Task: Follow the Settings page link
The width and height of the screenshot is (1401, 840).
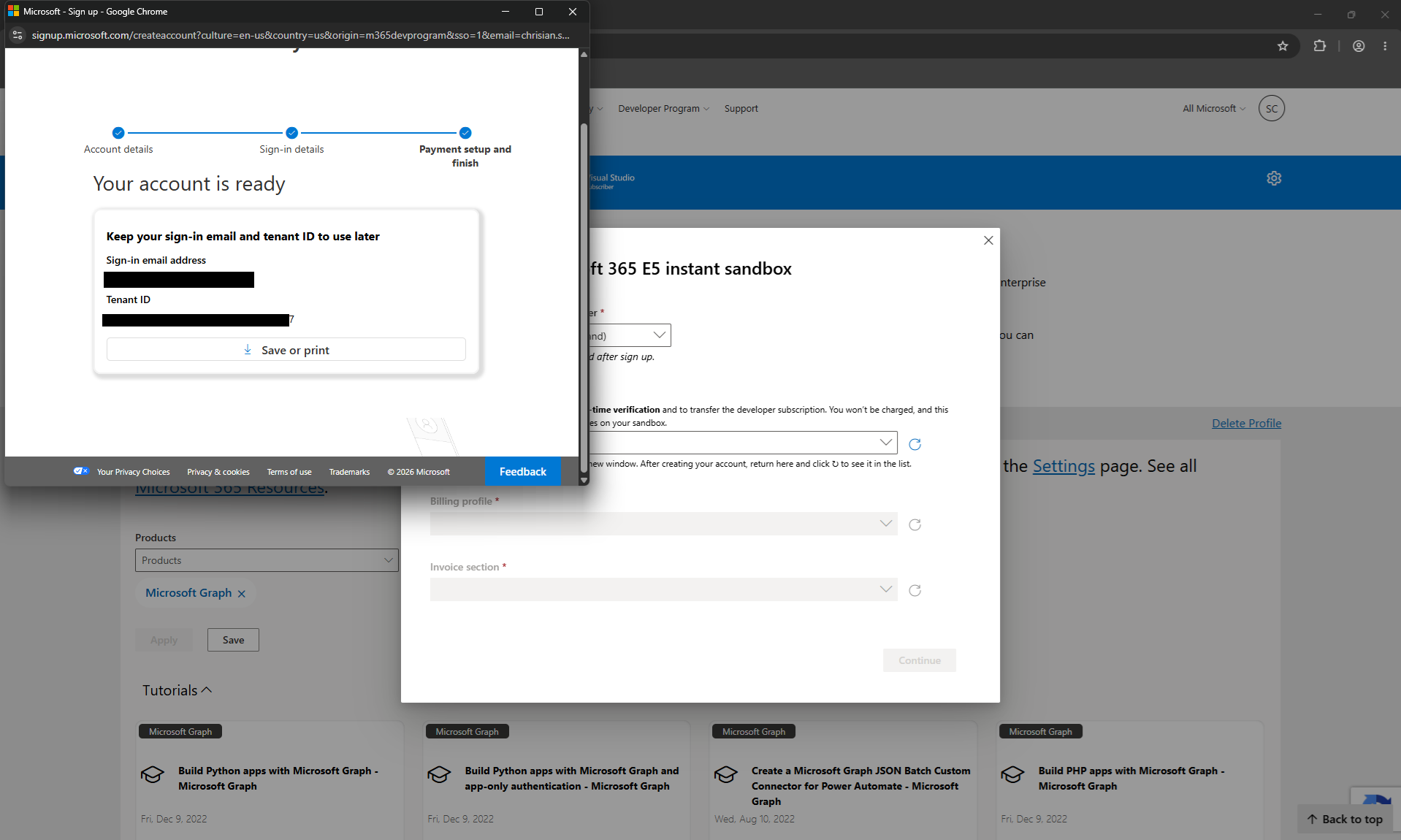Action: tap(1064, 466)
